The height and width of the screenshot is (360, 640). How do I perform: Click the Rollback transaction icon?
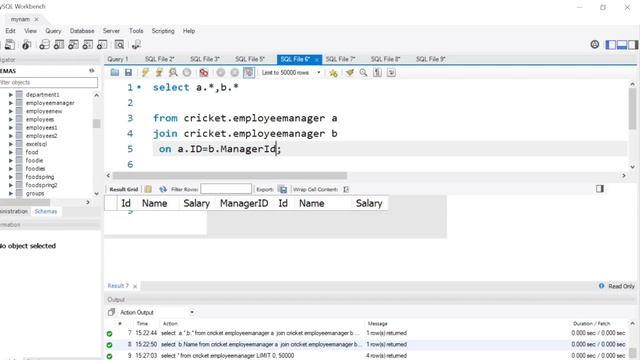(235, 73)
